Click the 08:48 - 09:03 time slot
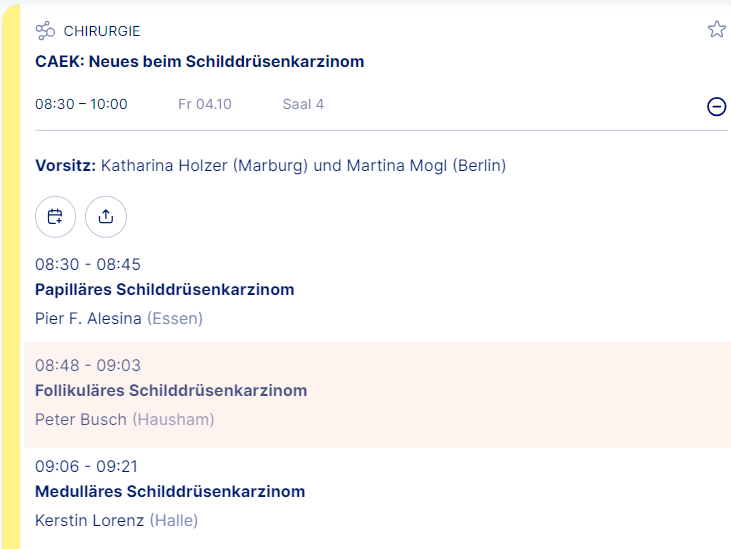The width and height of the screenshot is (731, 549). click(x=88, y=365)
